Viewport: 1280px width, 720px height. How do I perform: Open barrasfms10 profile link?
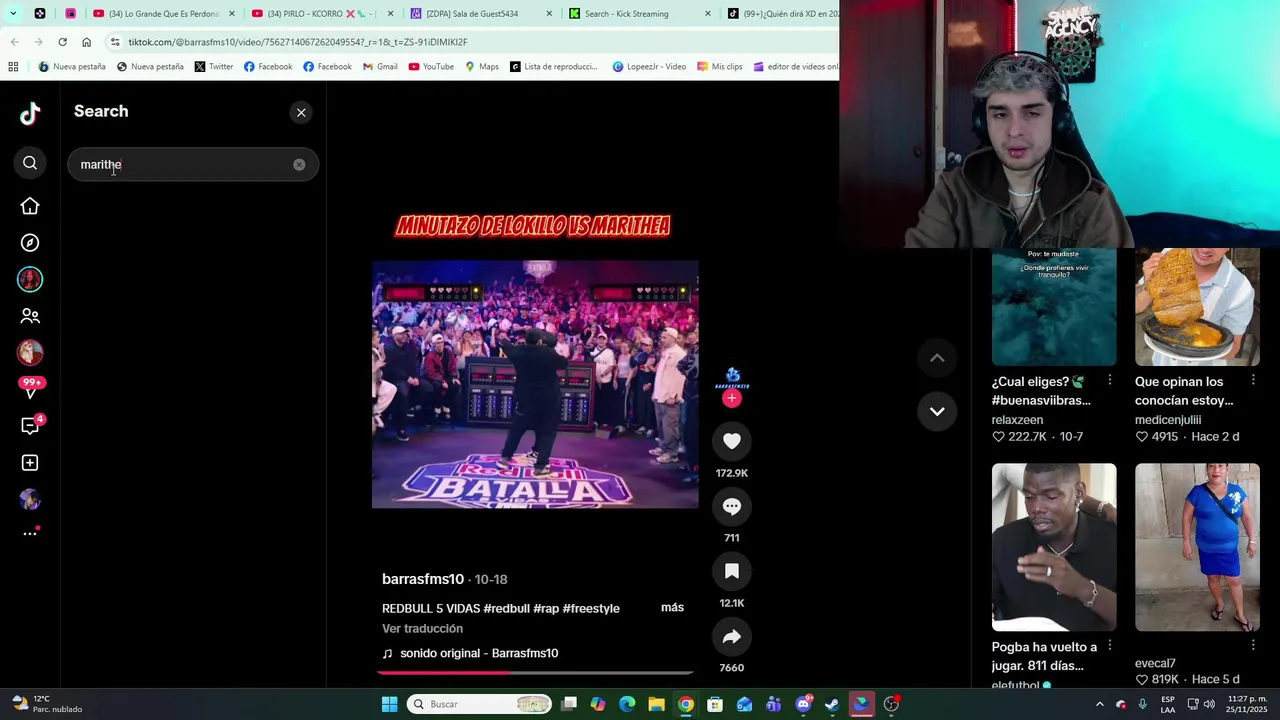click(x=423, y=579)
